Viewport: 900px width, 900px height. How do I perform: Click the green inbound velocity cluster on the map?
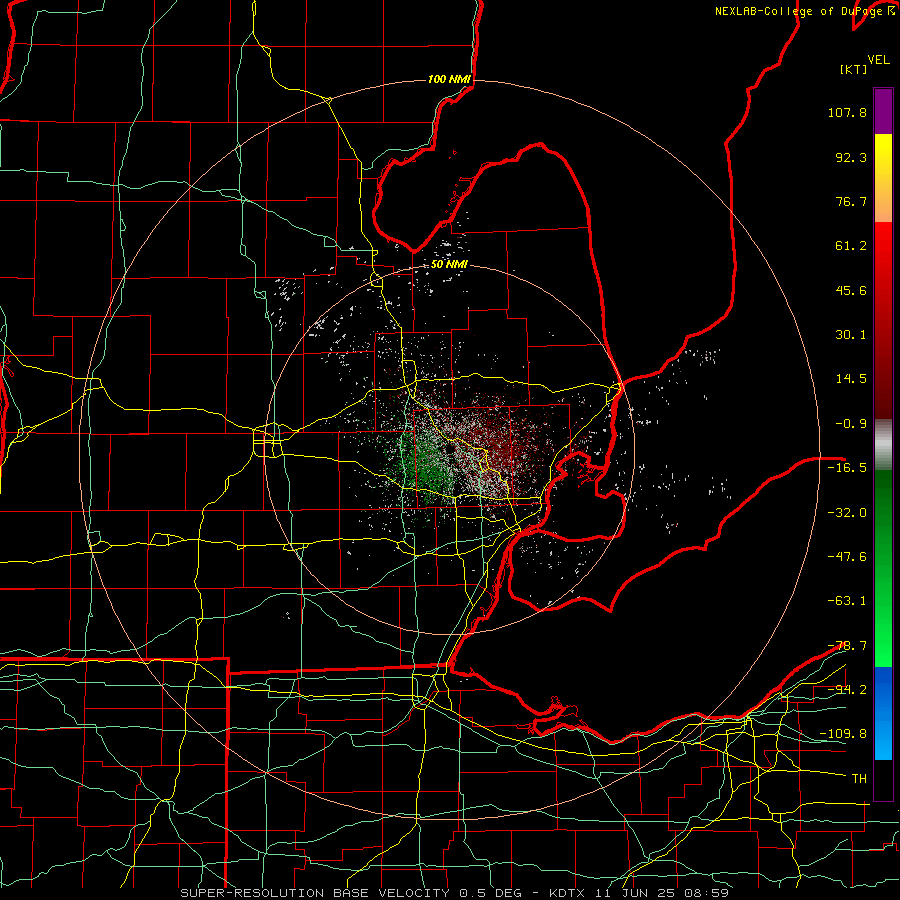[429, 470]
